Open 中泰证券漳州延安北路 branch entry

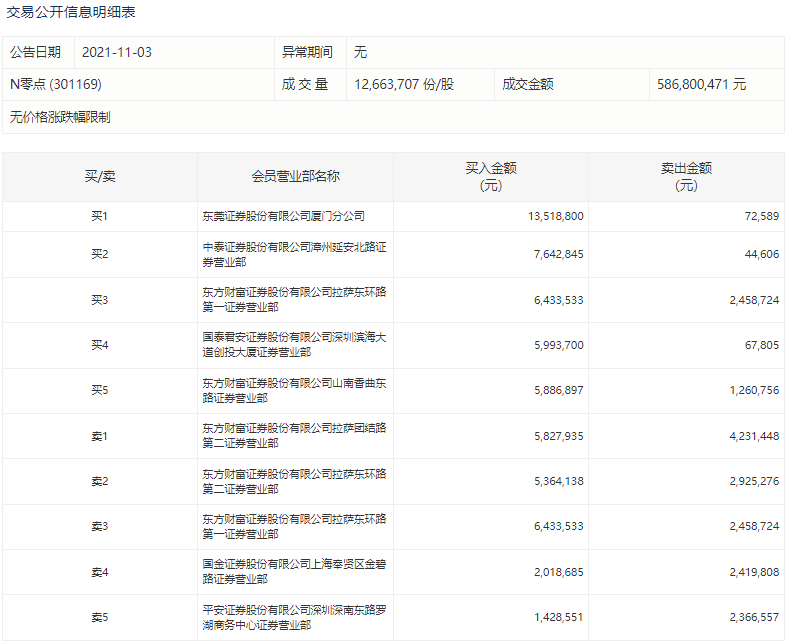coord(294,254)
